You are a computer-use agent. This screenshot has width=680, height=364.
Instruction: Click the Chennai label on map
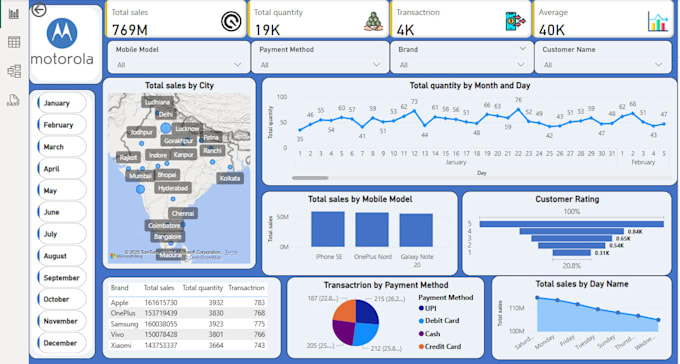183,213
